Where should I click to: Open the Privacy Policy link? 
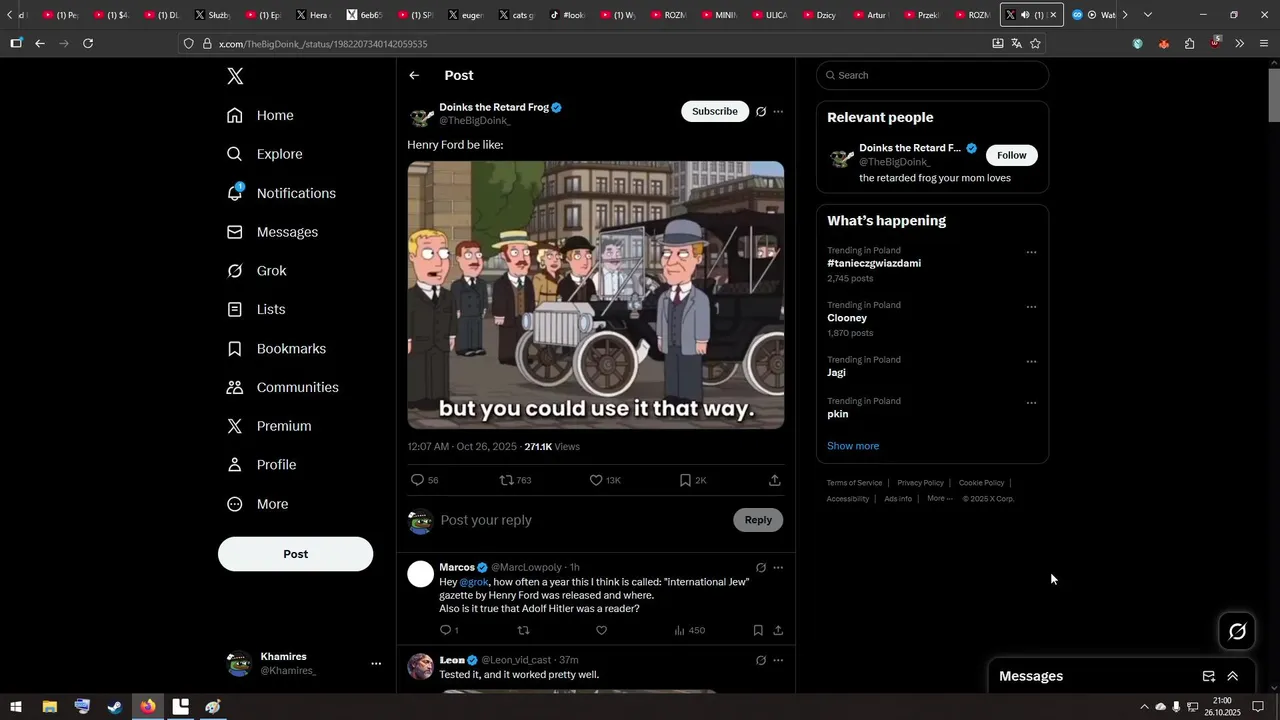pos(920,483)
